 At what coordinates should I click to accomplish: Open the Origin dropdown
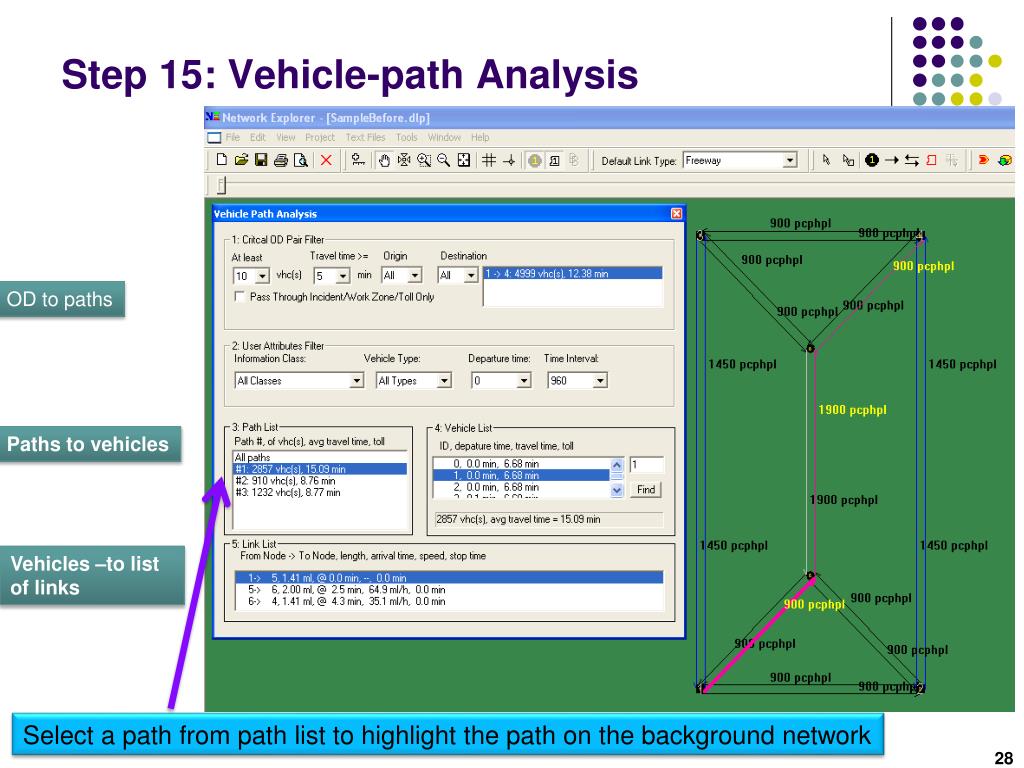coord(415,276)
